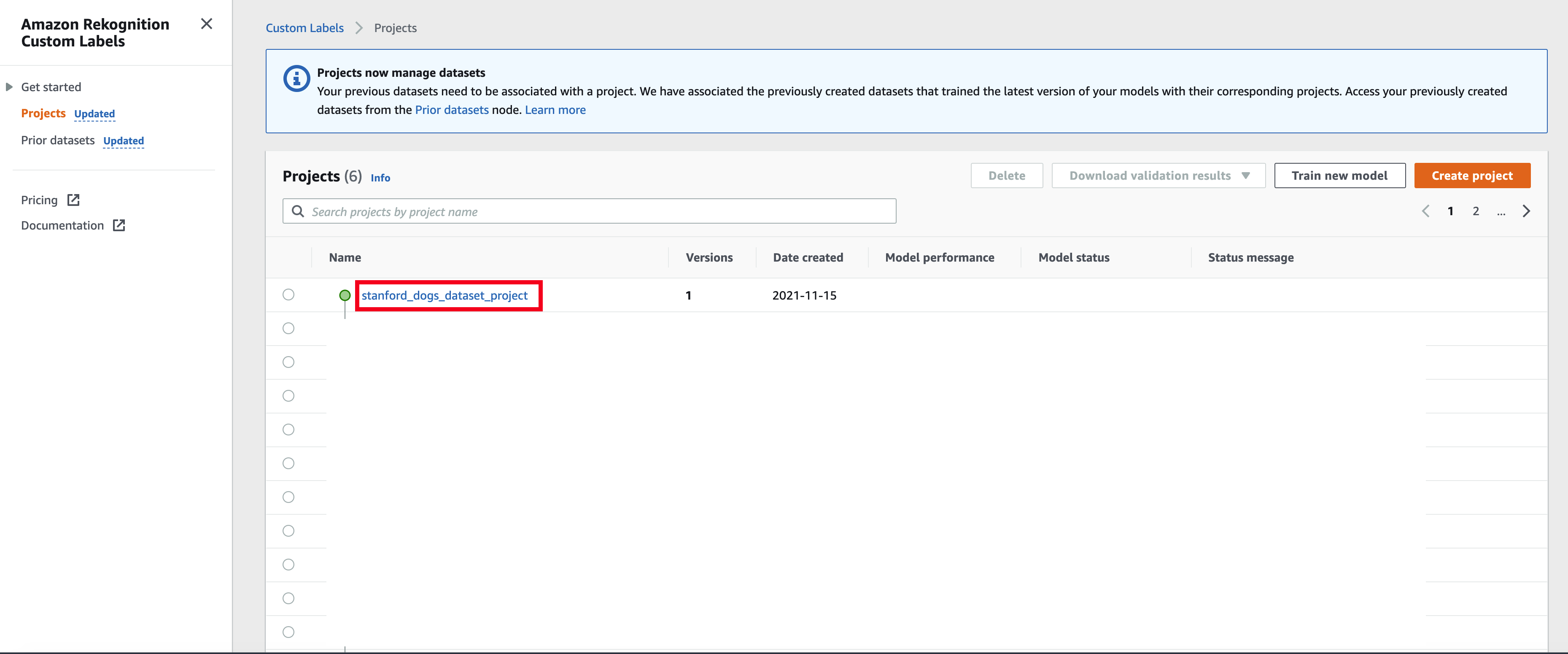Viewport: 1568px width, 654px height.
Task: Expand the green node beside stanford_dogs_dataset_project
Action: [345, 295]
